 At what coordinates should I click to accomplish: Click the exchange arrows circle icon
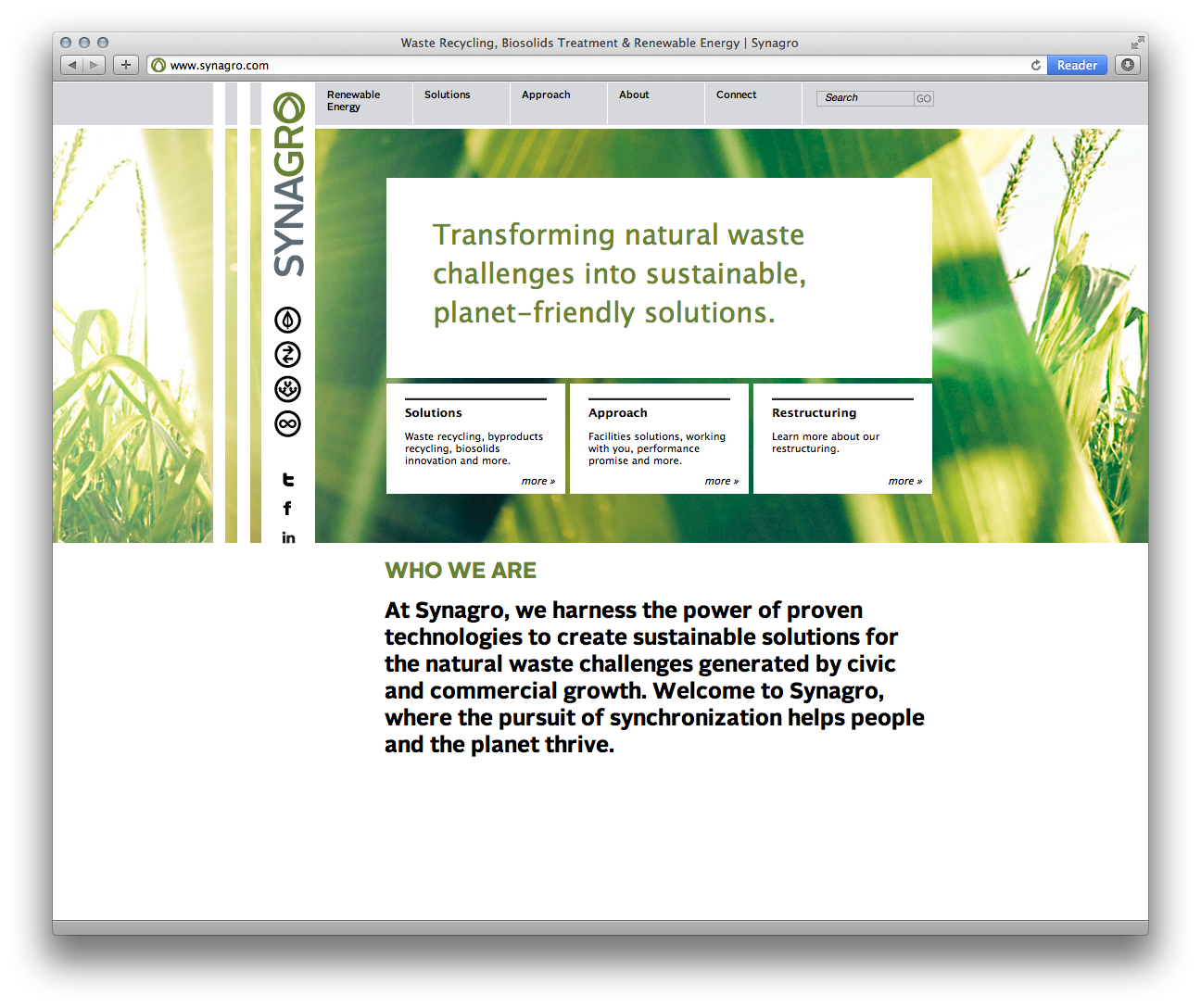[x=288, y=355]
